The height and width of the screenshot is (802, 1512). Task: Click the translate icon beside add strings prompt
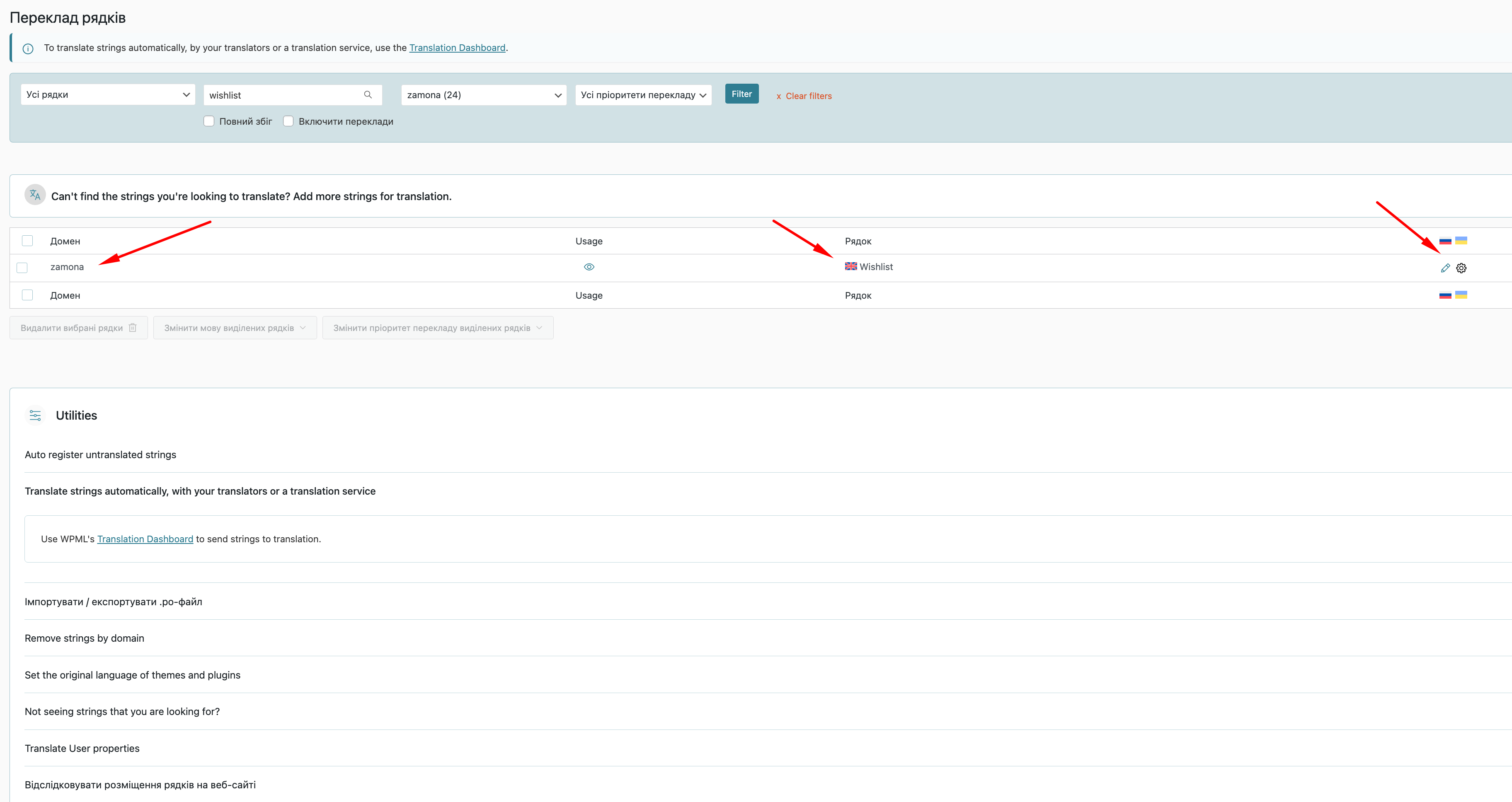coord(35,195)
